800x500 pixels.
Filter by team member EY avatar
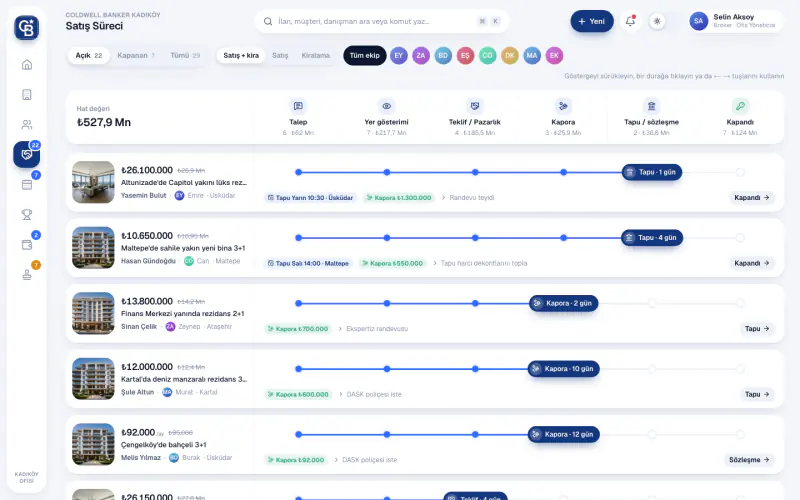[398, 56]
